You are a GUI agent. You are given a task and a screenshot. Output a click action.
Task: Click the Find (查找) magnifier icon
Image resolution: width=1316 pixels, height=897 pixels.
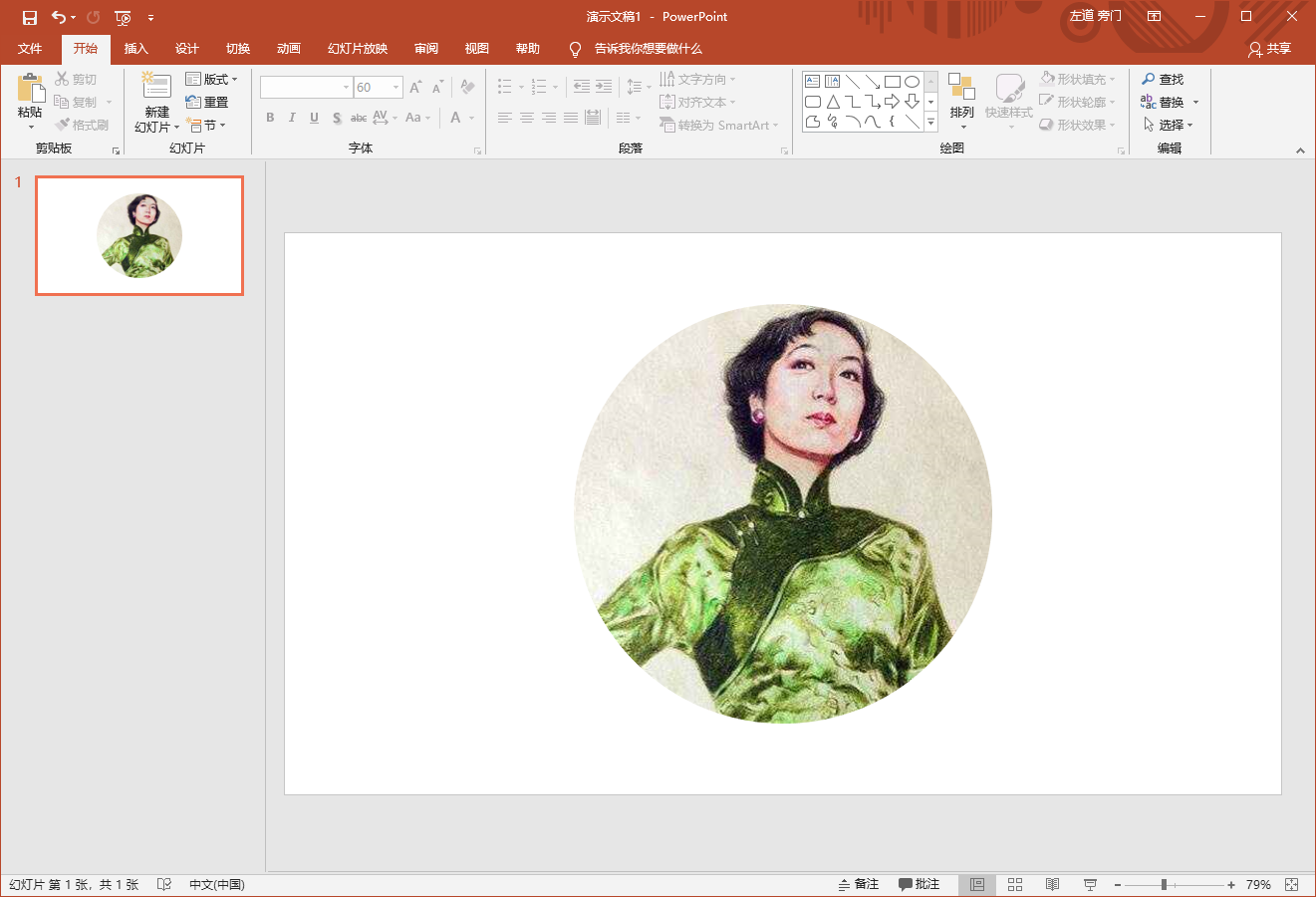[x=1149, y=79]
